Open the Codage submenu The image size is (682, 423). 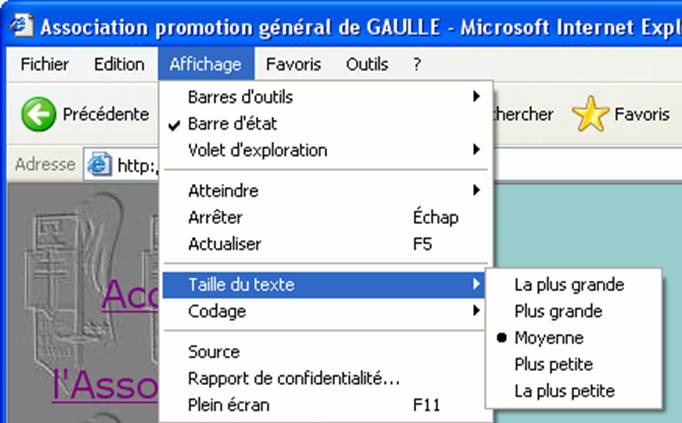tap(324, 311)
